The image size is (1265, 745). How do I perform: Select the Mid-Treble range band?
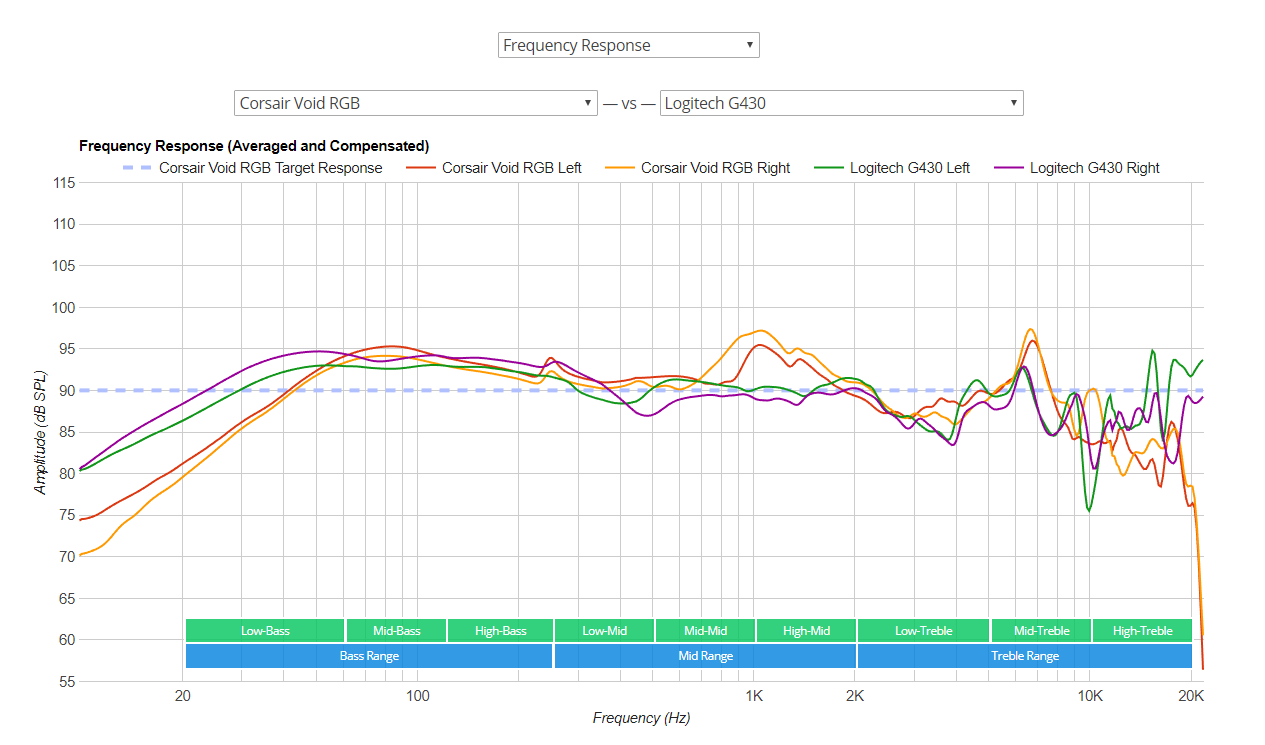[1041, 630]
